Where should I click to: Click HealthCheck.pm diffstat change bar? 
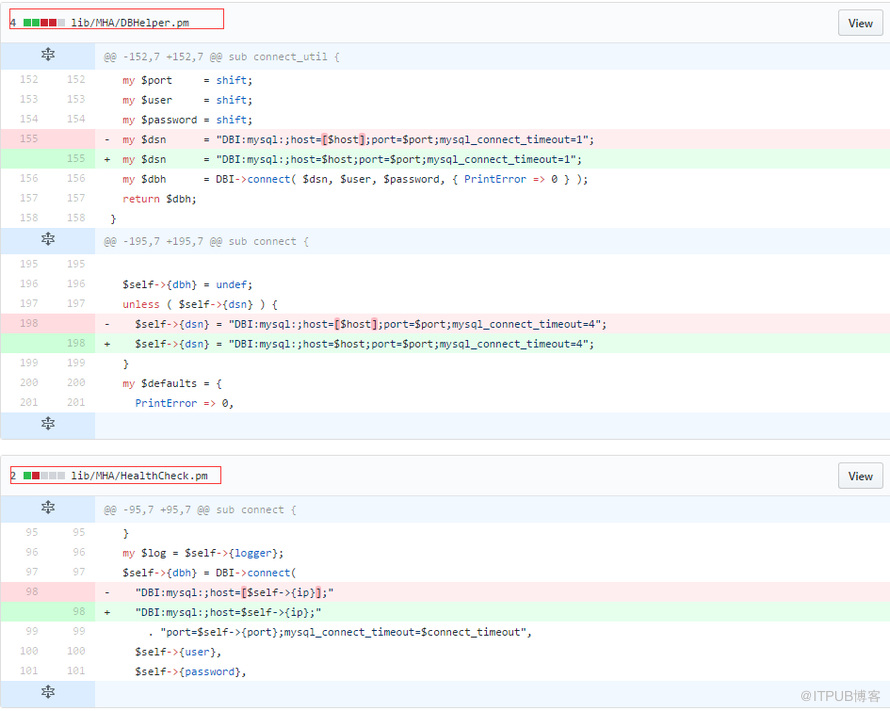point(44,476)
